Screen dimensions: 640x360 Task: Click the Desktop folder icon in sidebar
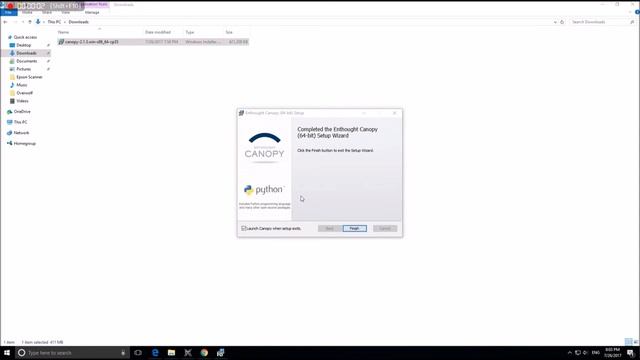click(x=12, y=45)
